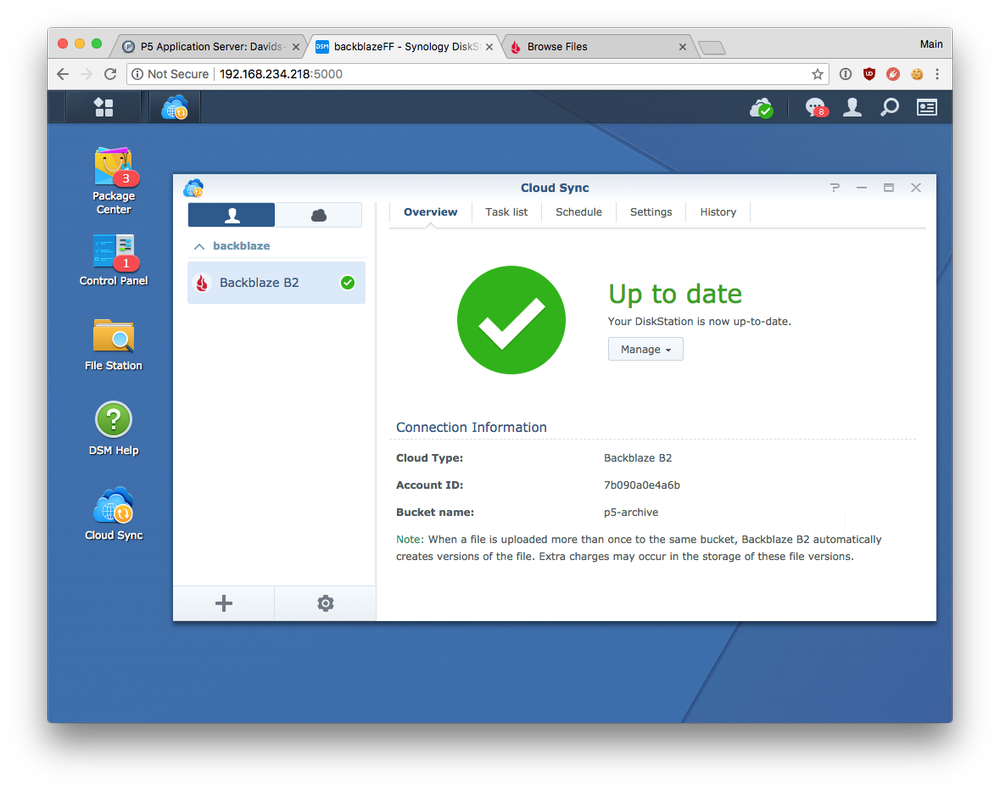Open a new browser tab
Image resolution: width=1000 pixels, height=791 pixels.
712,47
